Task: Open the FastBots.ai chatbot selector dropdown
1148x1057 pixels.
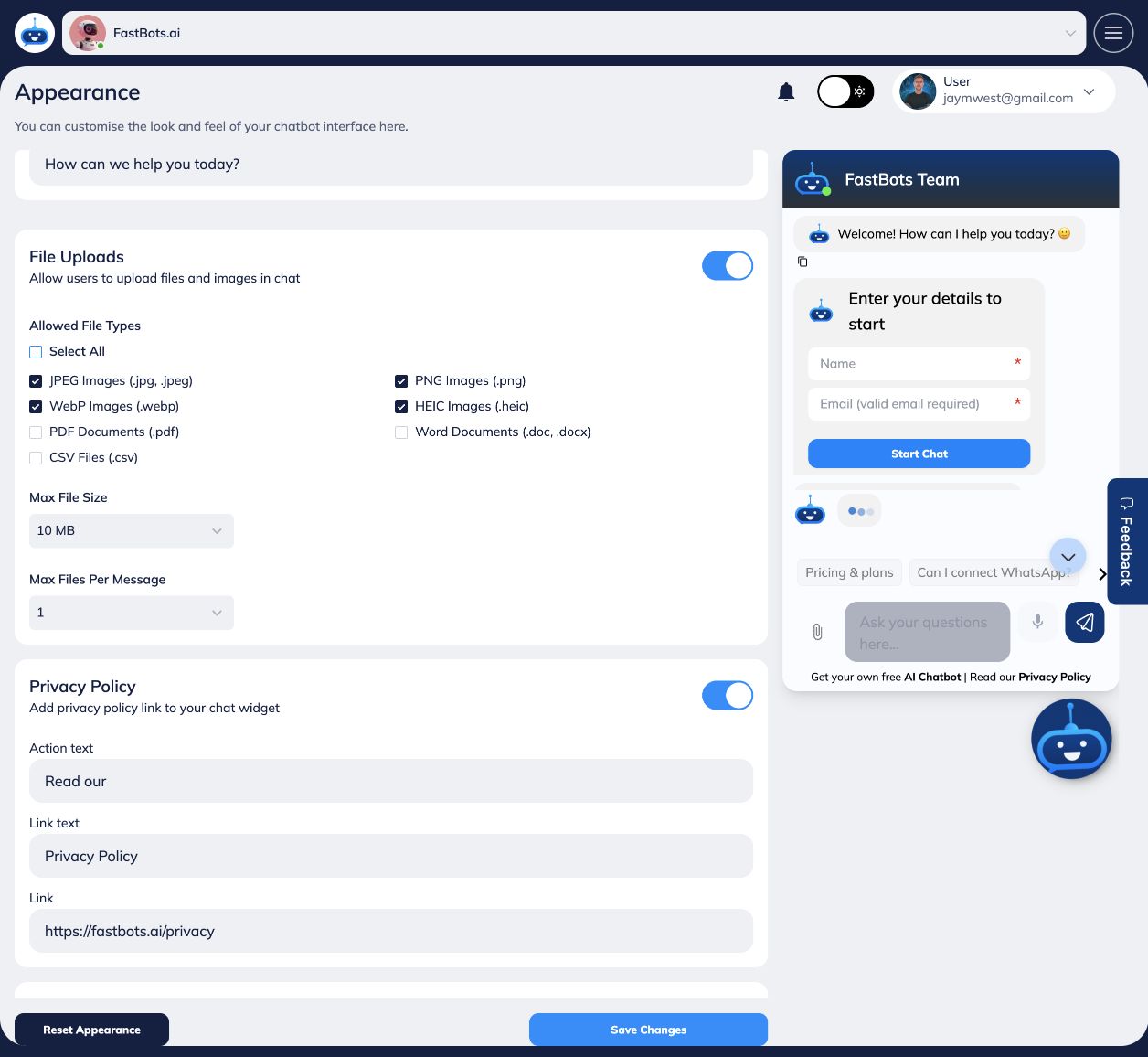Action: click(574, 33)
